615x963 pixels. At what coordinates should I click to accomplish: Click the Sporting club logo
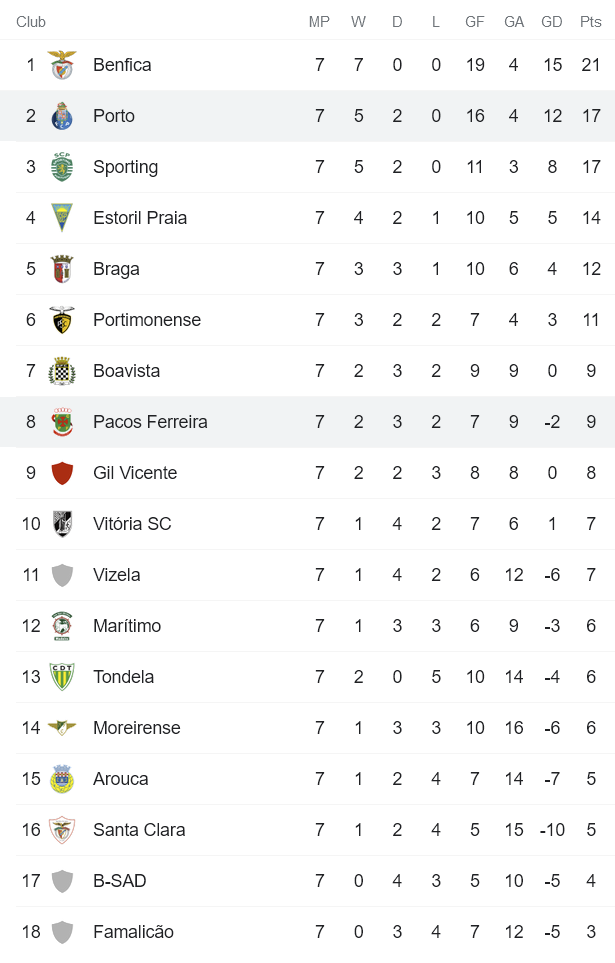62,167
